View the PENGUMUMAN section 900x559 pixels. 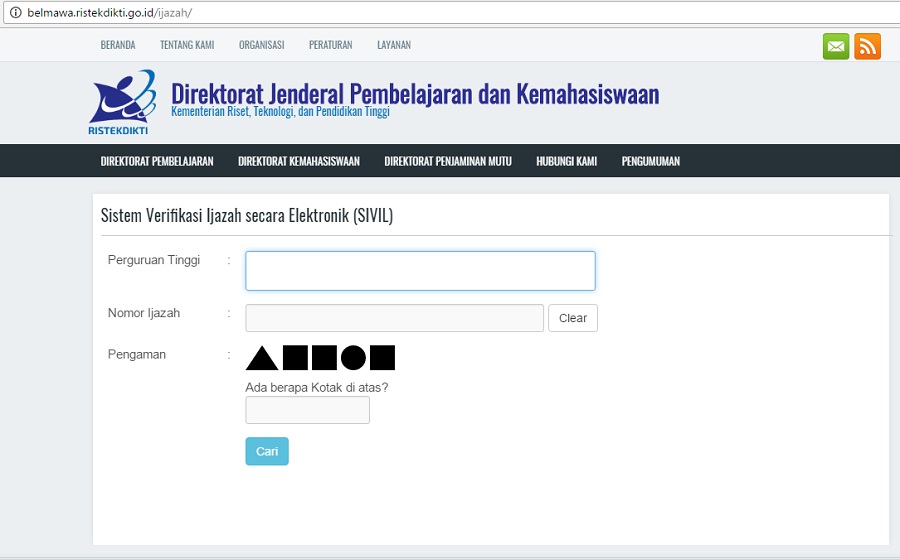(651, 161)
